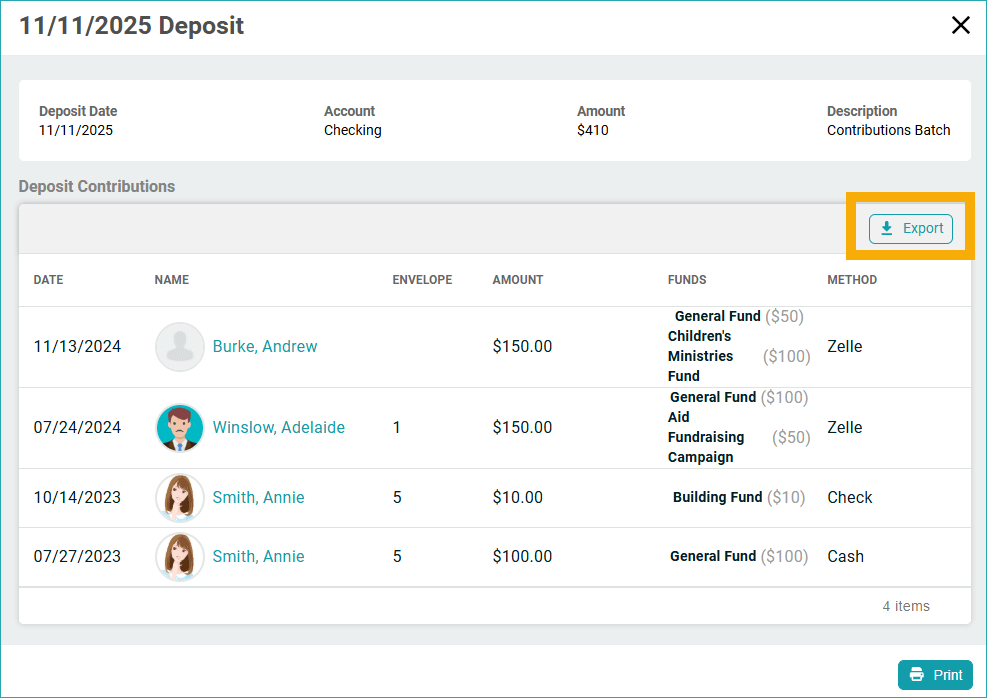The image size is (987, 698).
Task: Print the deposit details
Action: click(935, 675)
